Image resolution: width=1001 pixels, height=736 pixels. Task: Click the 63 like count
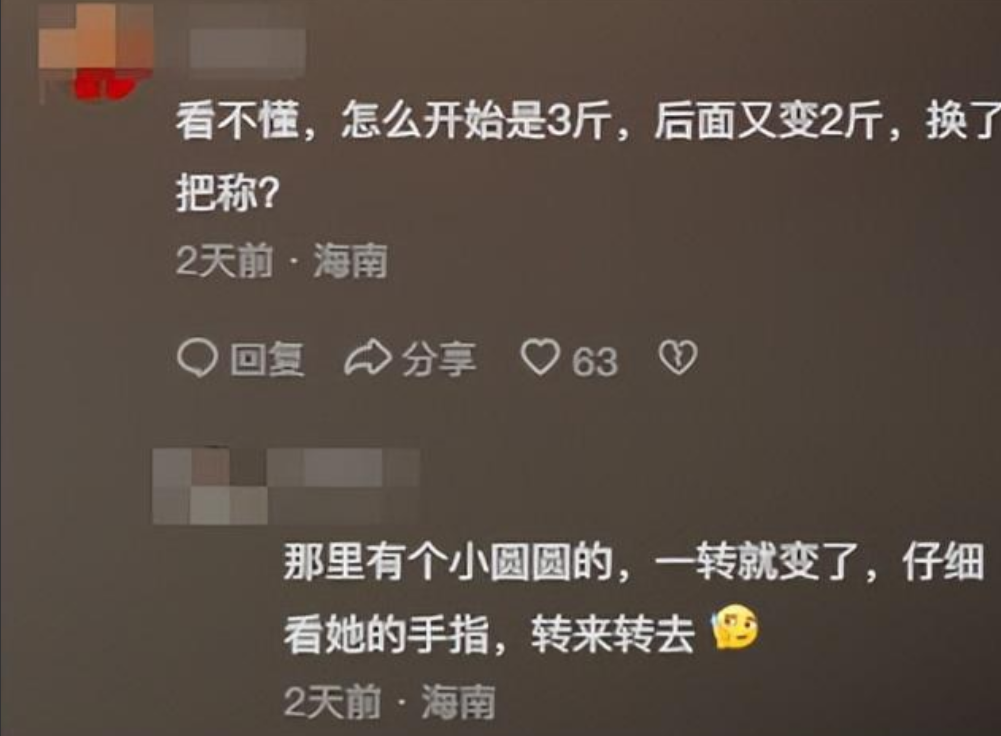coord(594,362)
